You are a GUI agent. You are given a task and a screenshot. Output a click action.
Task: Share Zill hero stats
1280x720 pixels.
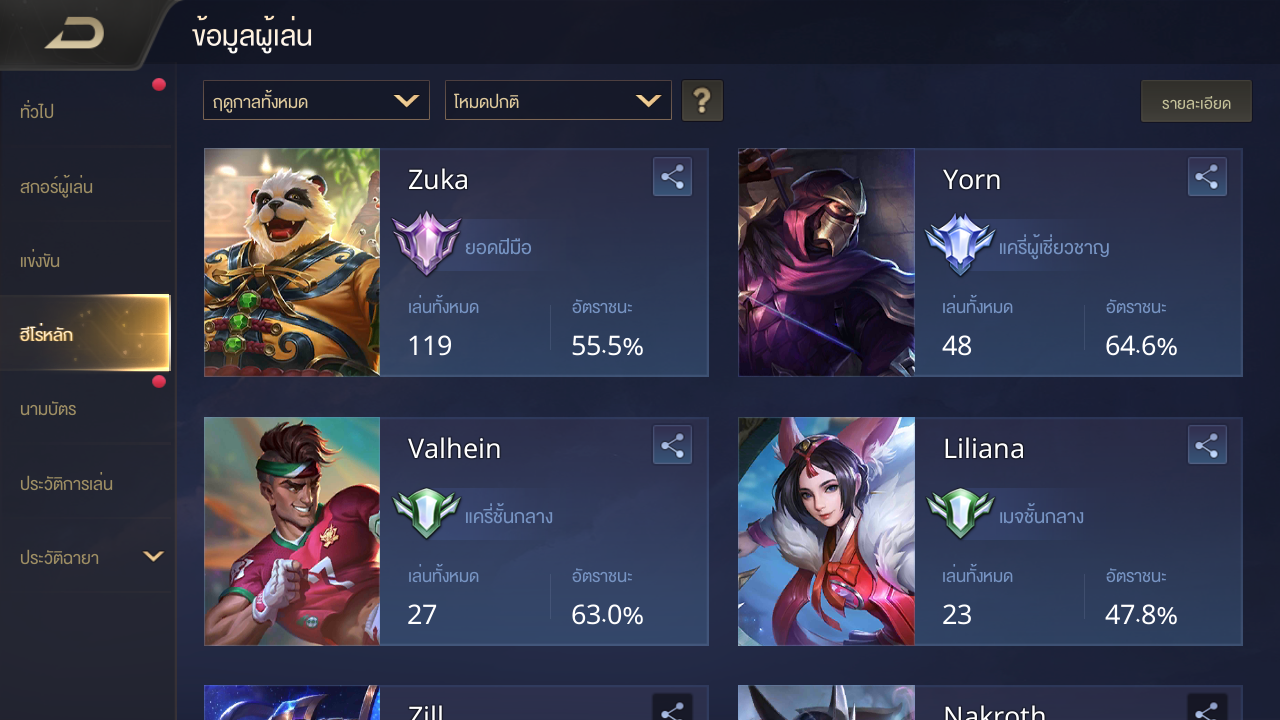click(x=672, y=708)
